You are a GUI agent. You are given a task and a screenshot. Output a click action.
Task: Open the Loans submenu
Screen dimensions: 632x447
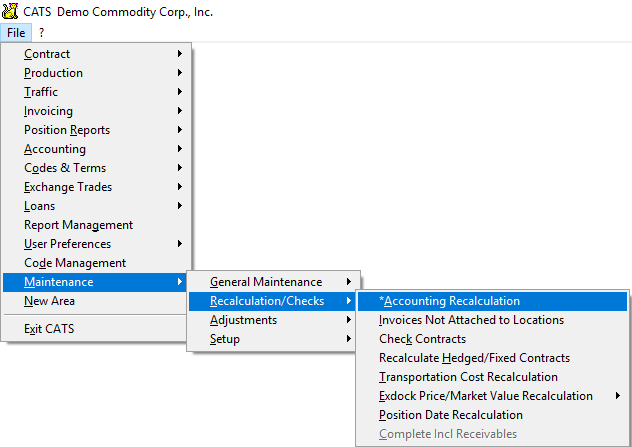(x=94, y=206)
